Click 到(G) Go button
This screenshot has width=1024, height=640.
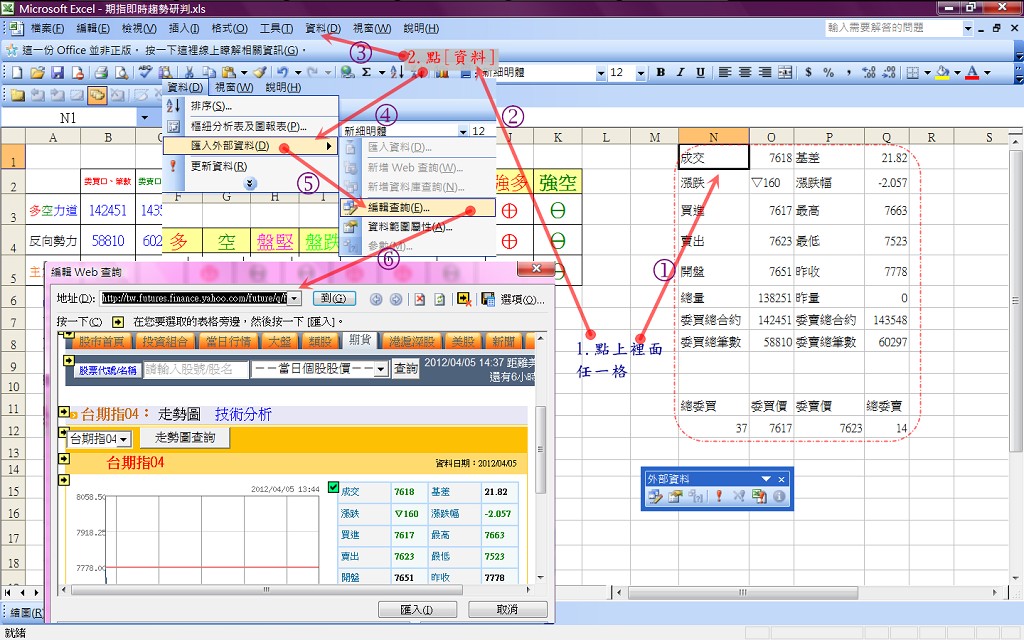click(x=334, y=298)
